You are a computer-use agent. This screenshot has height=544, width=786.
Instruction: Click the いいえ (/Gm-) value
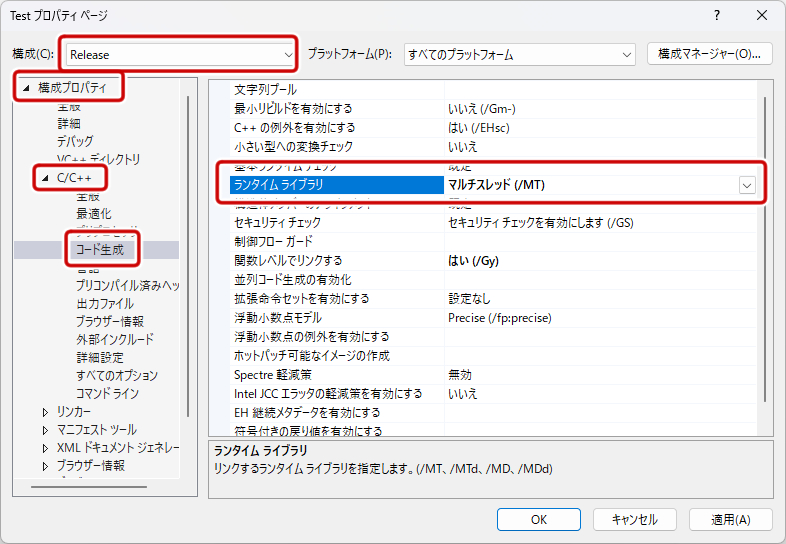tap(482, 109)
